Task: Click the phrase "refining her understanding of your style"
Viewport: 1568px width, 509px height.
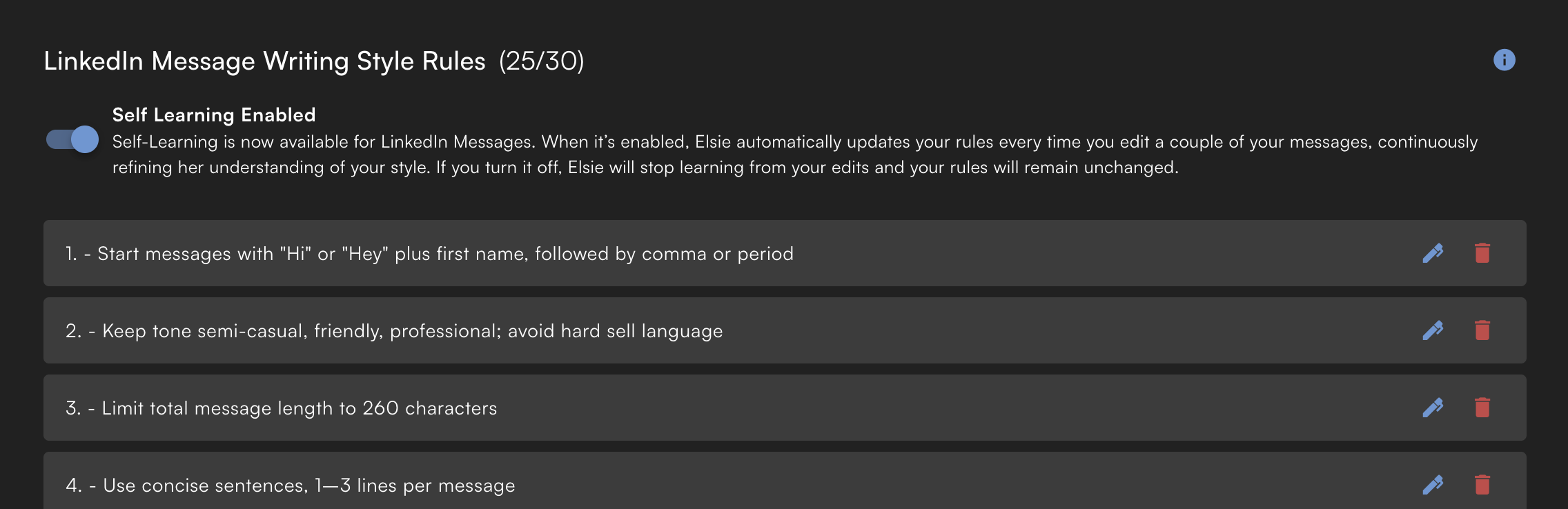Action: coord(271,168)
